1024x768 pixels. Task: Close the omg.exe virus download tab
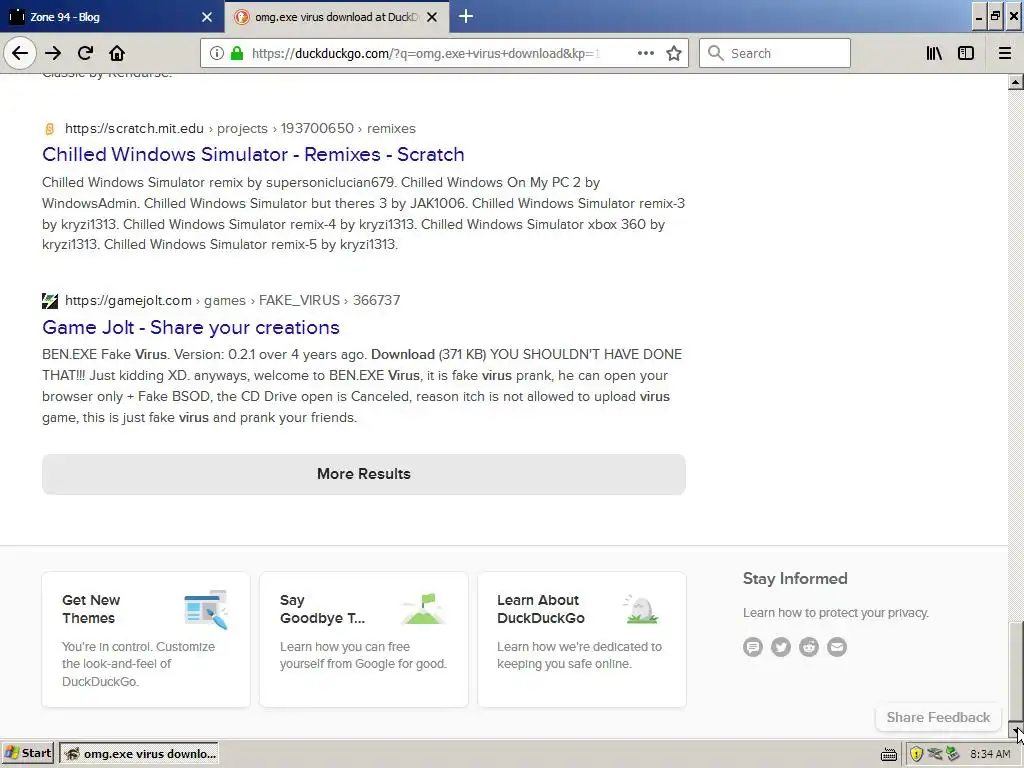click(432, 17)
